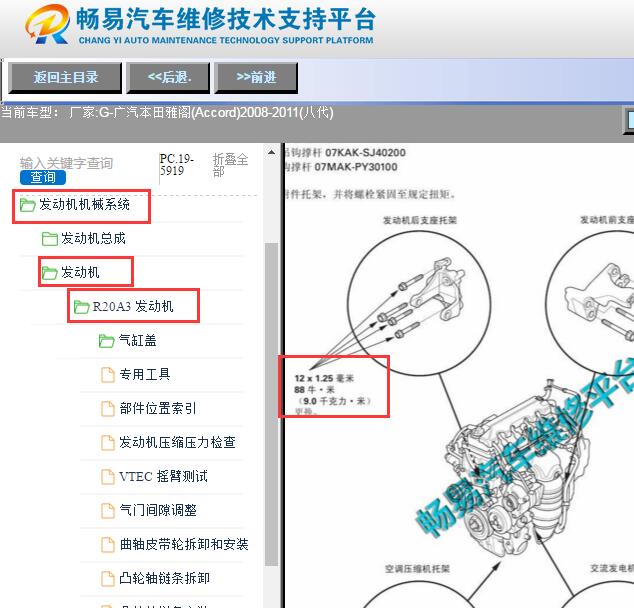Click the document icon beside 曲轴皮带轮拆卸和安装
Image resolution: width=634 pixels, height=608 pixels.
click(x=108, y=545)
